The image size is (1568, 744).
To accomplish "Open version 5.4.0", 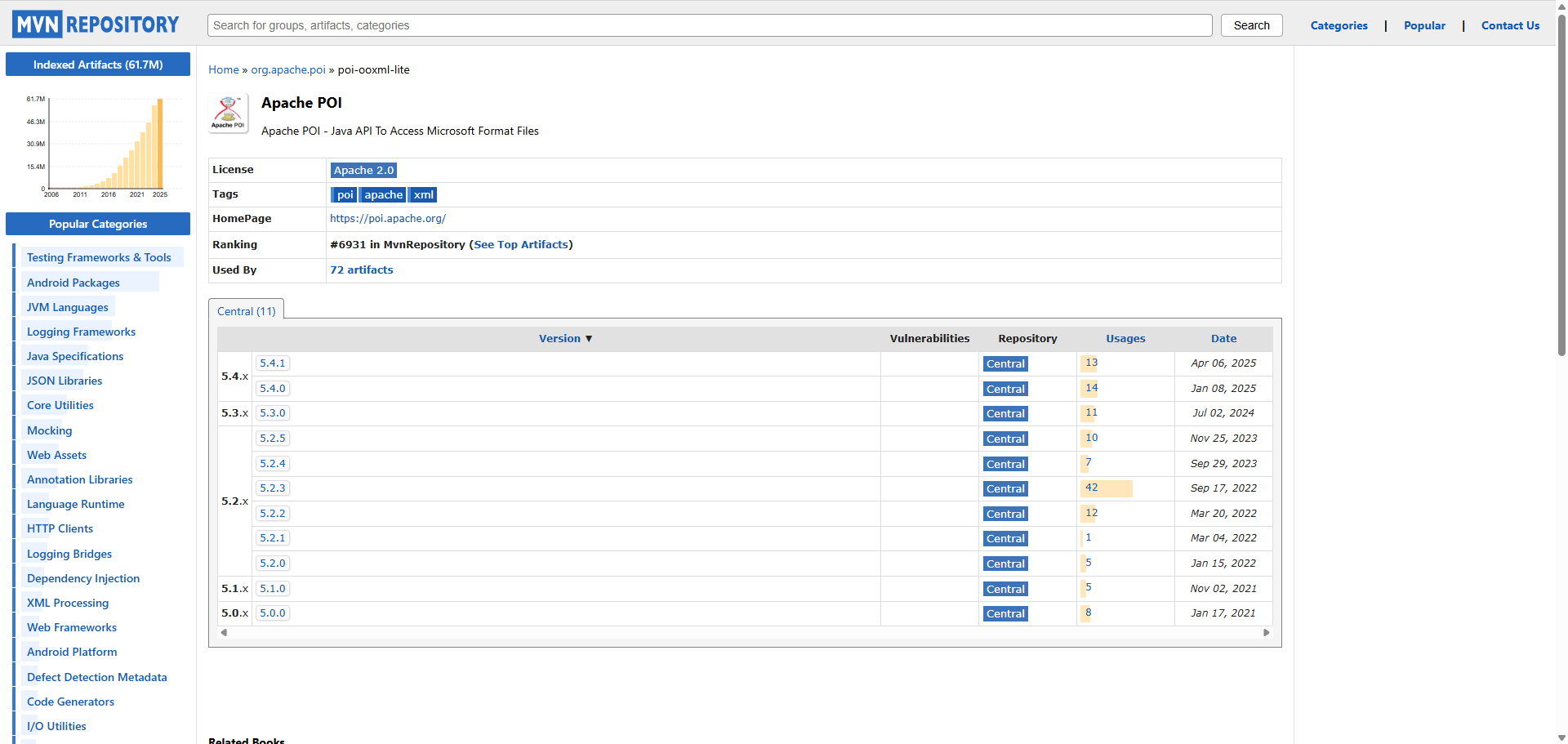I will click(273, 389).
